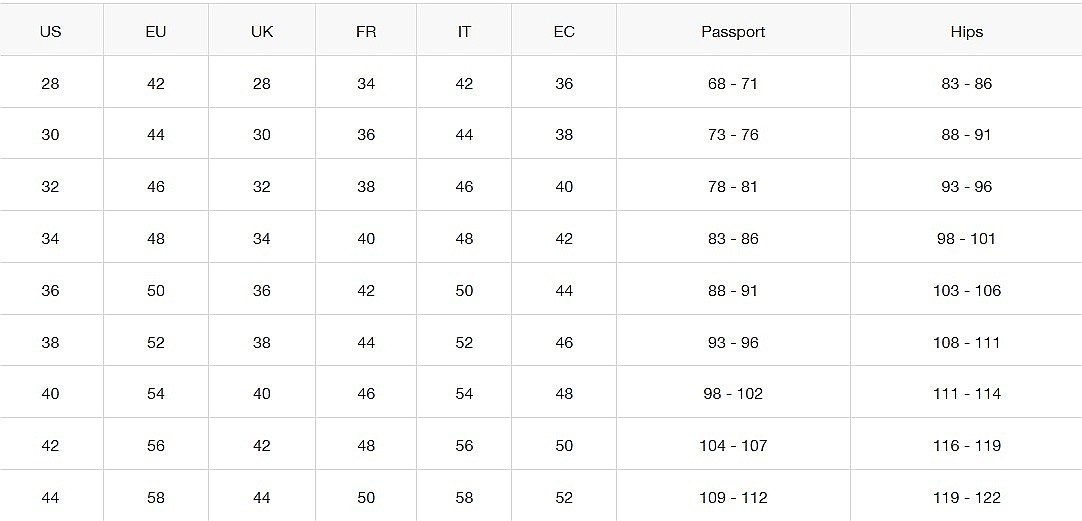Select Passport value 68 - 71

[x=733, y=83]
